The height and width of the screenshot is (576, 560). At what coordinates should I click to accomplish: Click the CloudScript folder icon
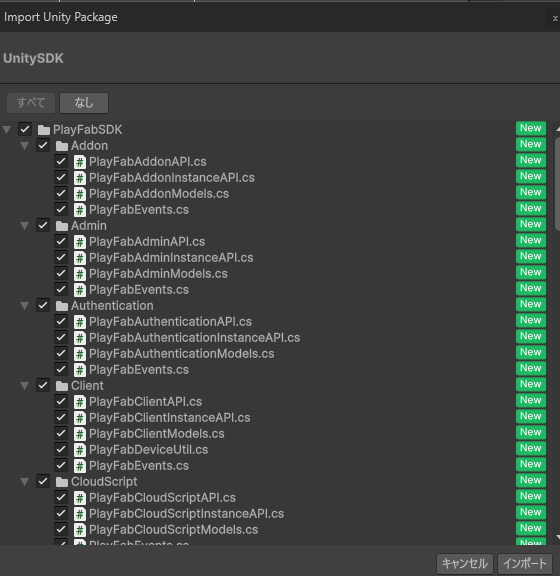pyautogui.click(x=62, y=482)
